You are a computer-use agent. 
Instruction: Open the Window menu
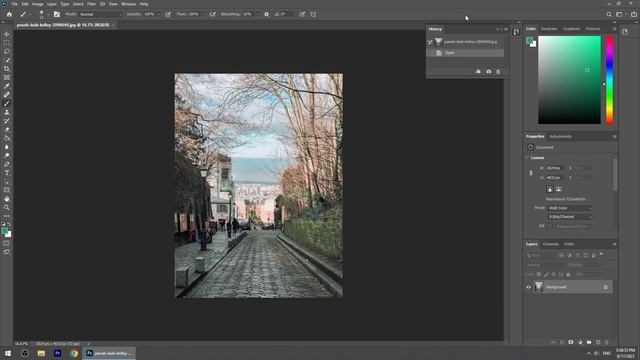[x=129, y=4]
